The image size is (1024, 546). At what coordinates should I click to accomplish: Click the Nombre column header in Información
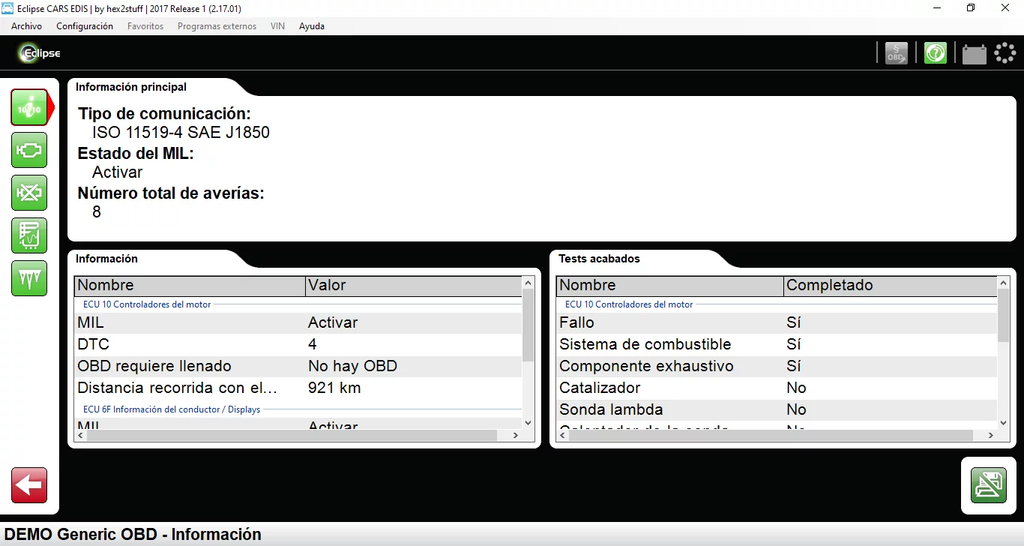pos(189,285)
